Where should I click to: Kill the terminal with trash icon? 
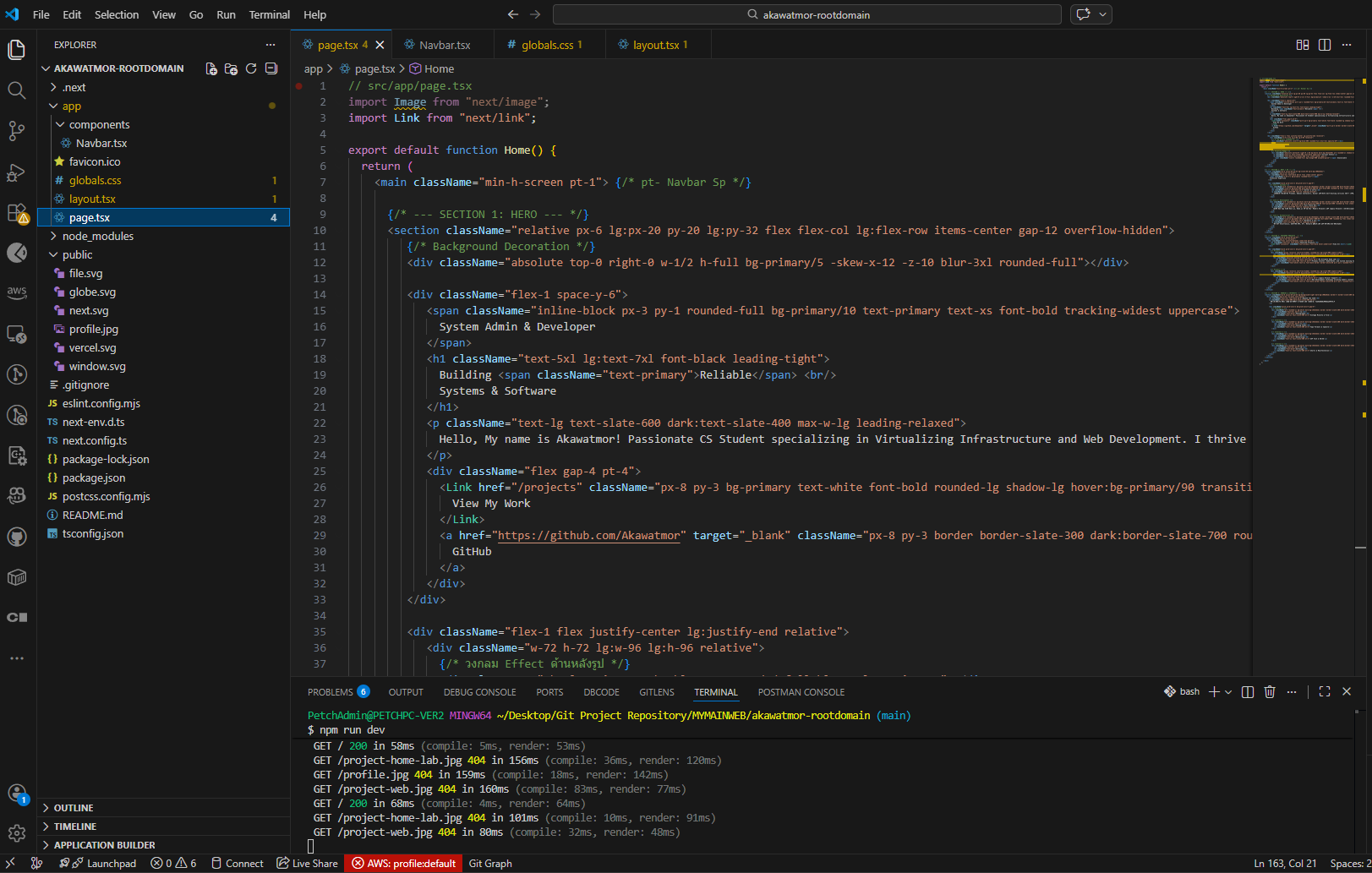[1269, 691]
